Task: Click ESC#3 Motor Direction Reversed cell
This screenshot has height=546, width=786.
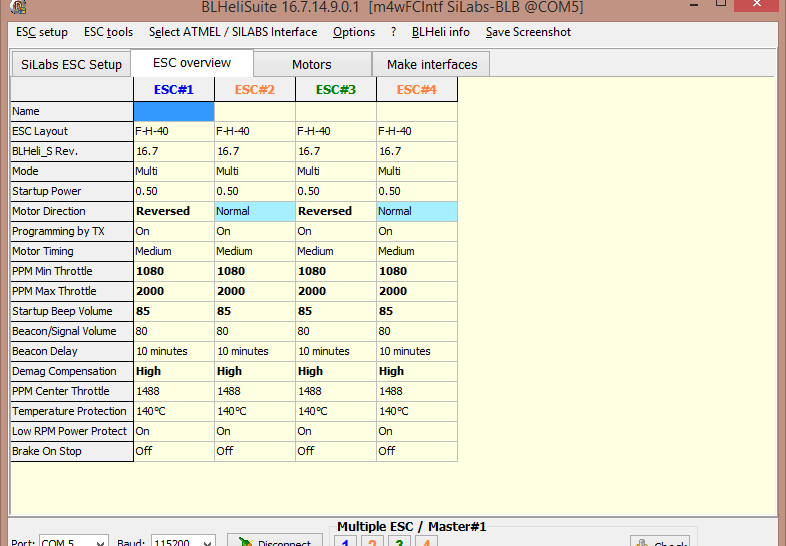Action: coord(336,211)
